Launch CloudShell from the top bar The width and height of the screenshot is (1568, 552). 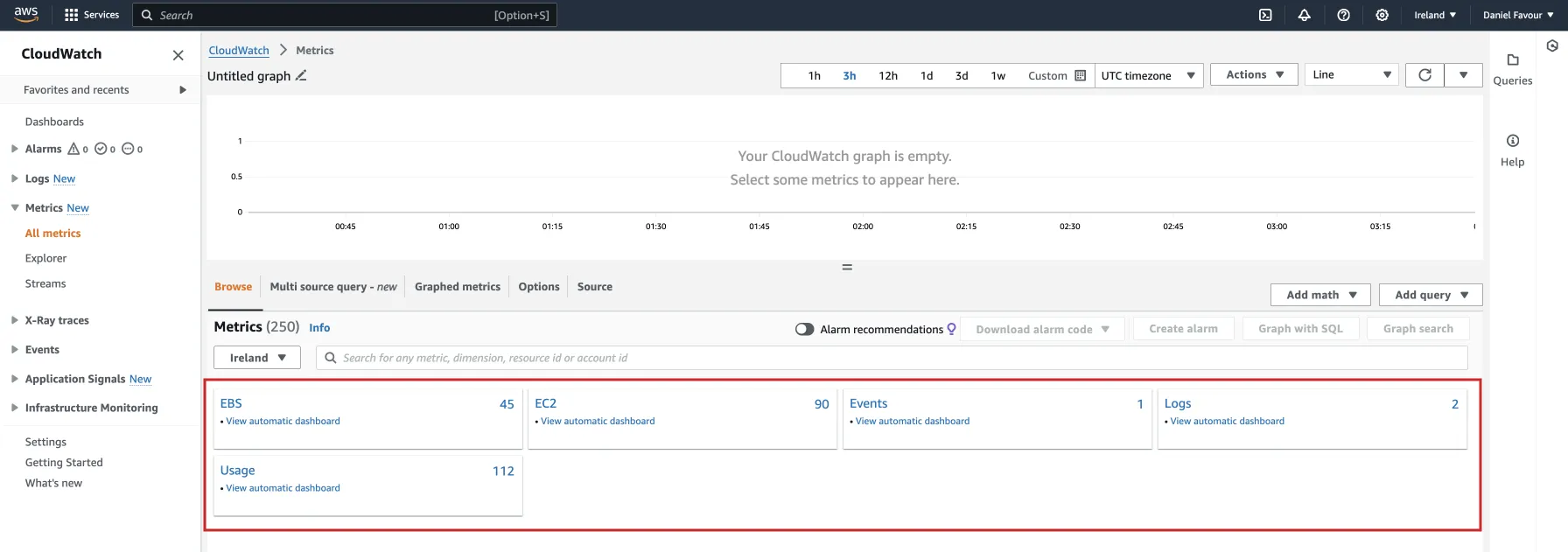click(x=1265, y=15)
